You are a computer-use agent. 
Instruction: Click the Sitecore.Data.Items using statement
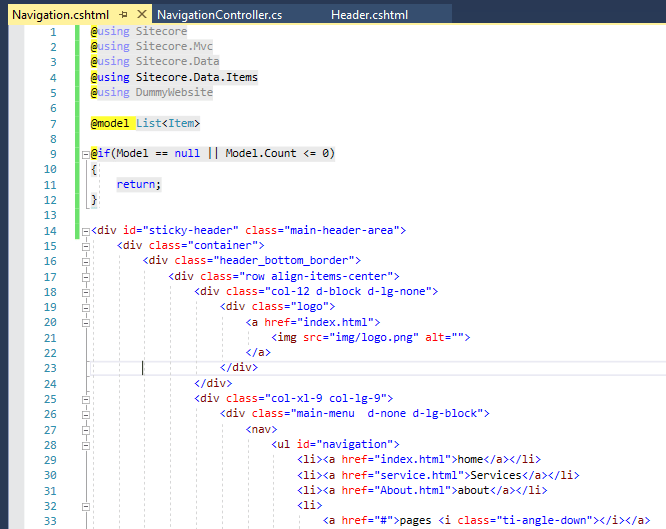(x=197, y=77)
